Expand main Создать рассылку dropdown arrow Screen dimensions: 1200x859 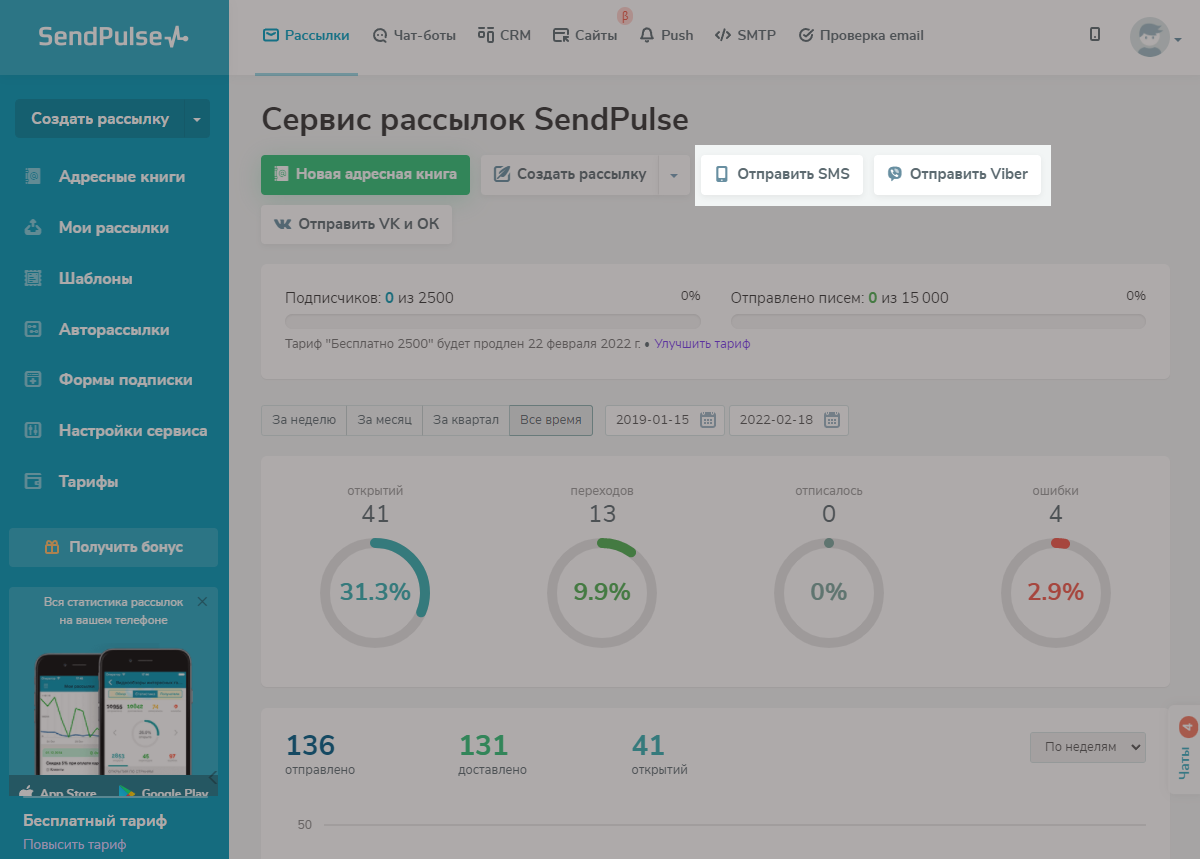pos(674,174)
